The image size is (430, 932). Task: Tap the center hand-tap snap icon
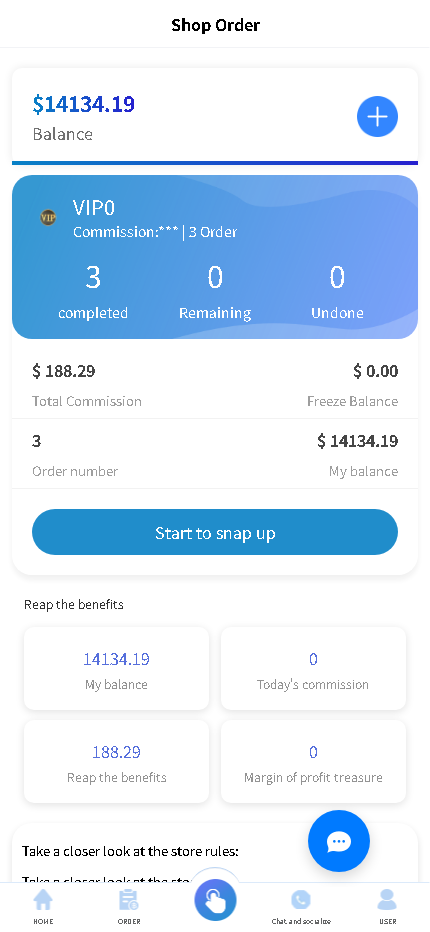[x=215, y=900]
